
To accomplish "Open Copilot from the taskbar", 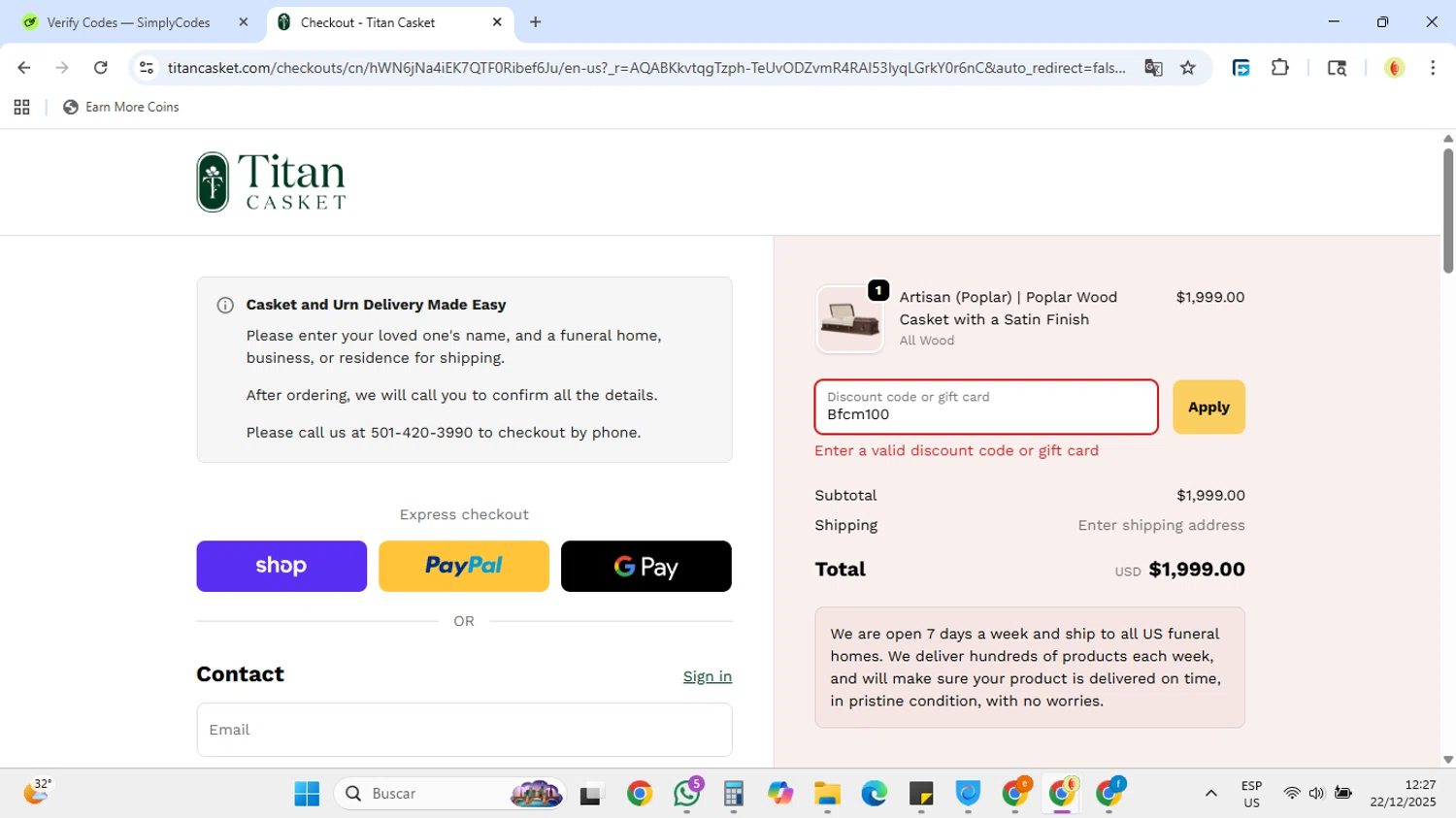I will (780, 794).
